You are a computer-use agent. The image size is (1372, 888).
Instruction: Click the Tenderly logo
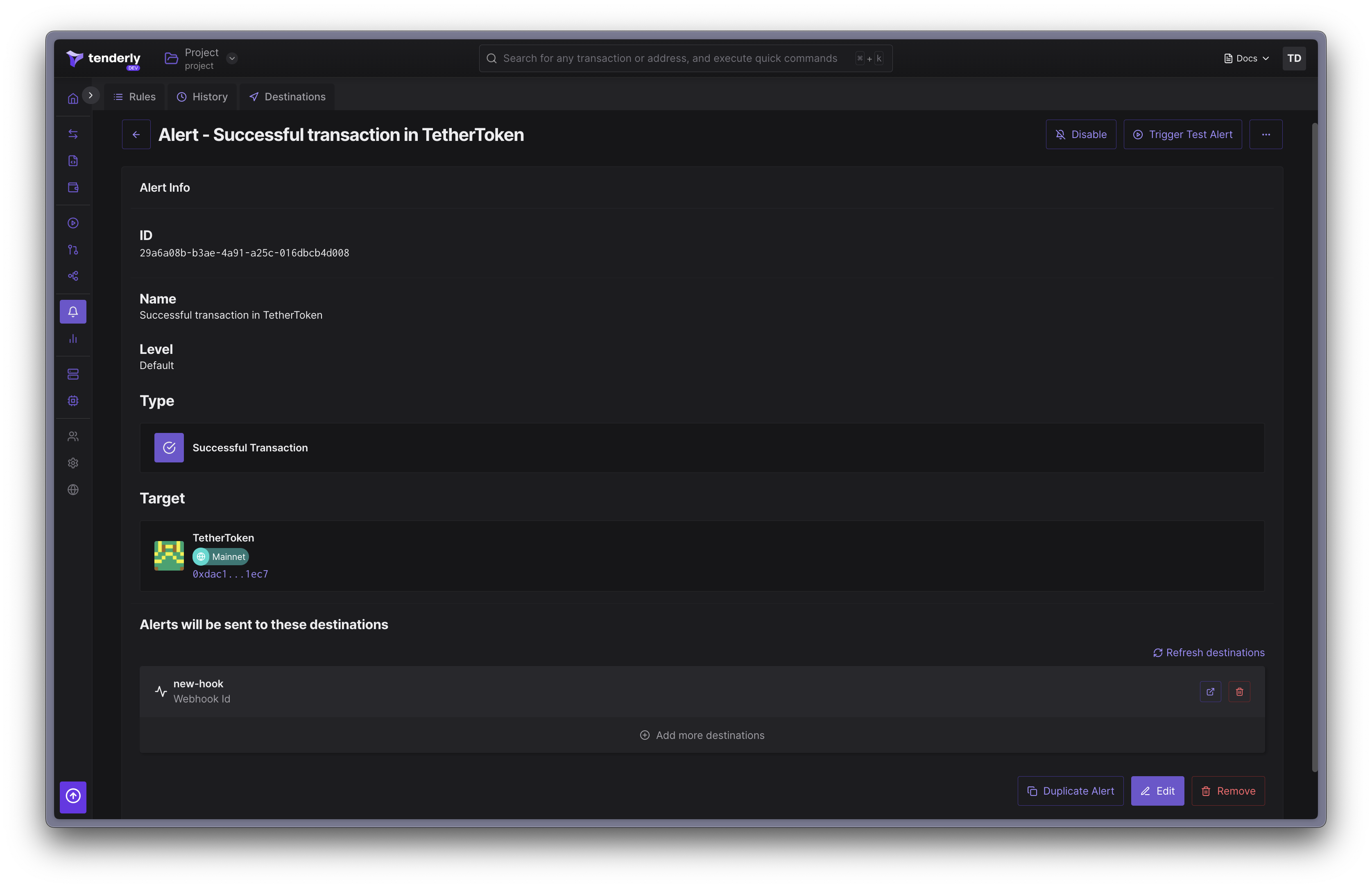pyautogui.click(x=103, y=59)
